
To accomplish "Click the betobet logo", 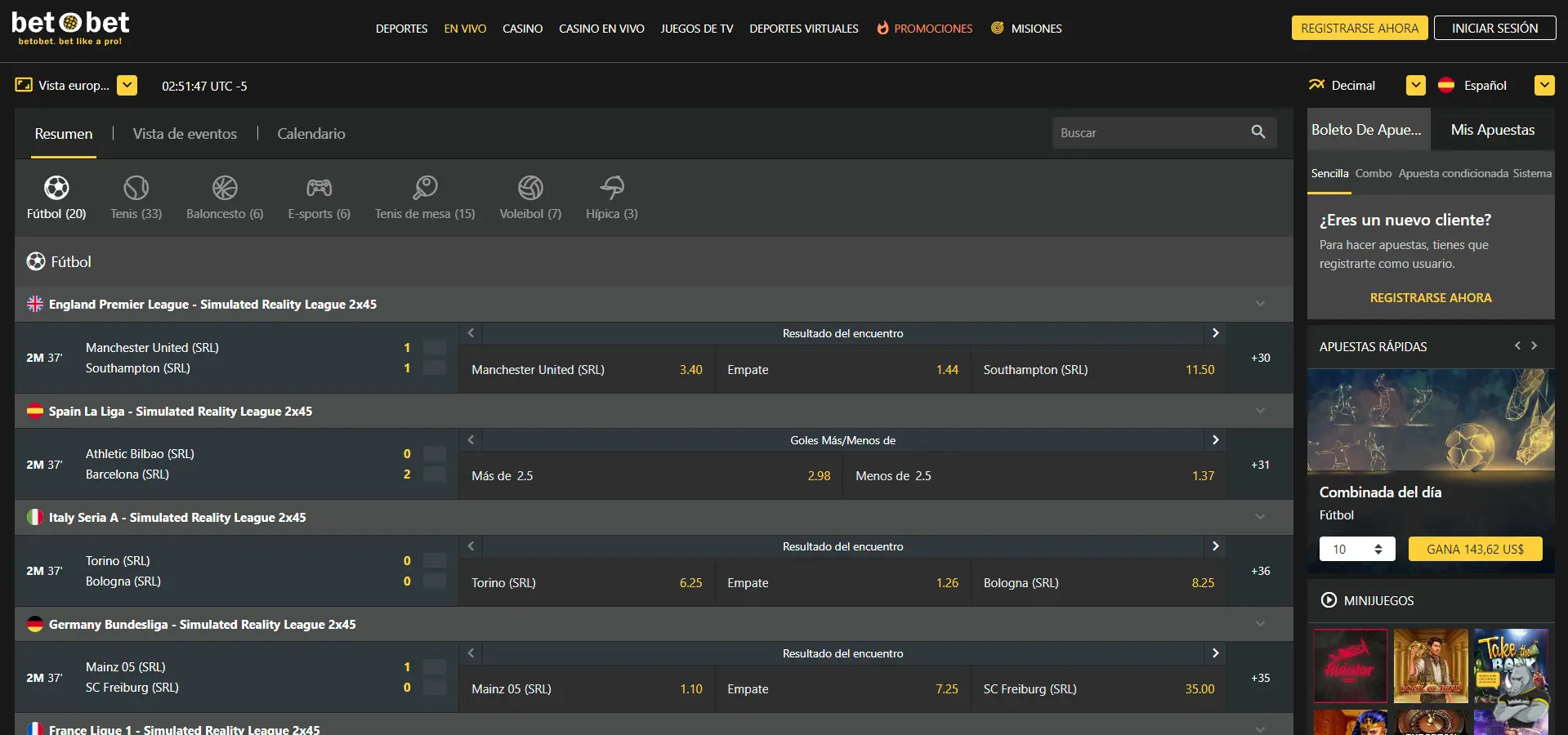I will click(70, 28).
